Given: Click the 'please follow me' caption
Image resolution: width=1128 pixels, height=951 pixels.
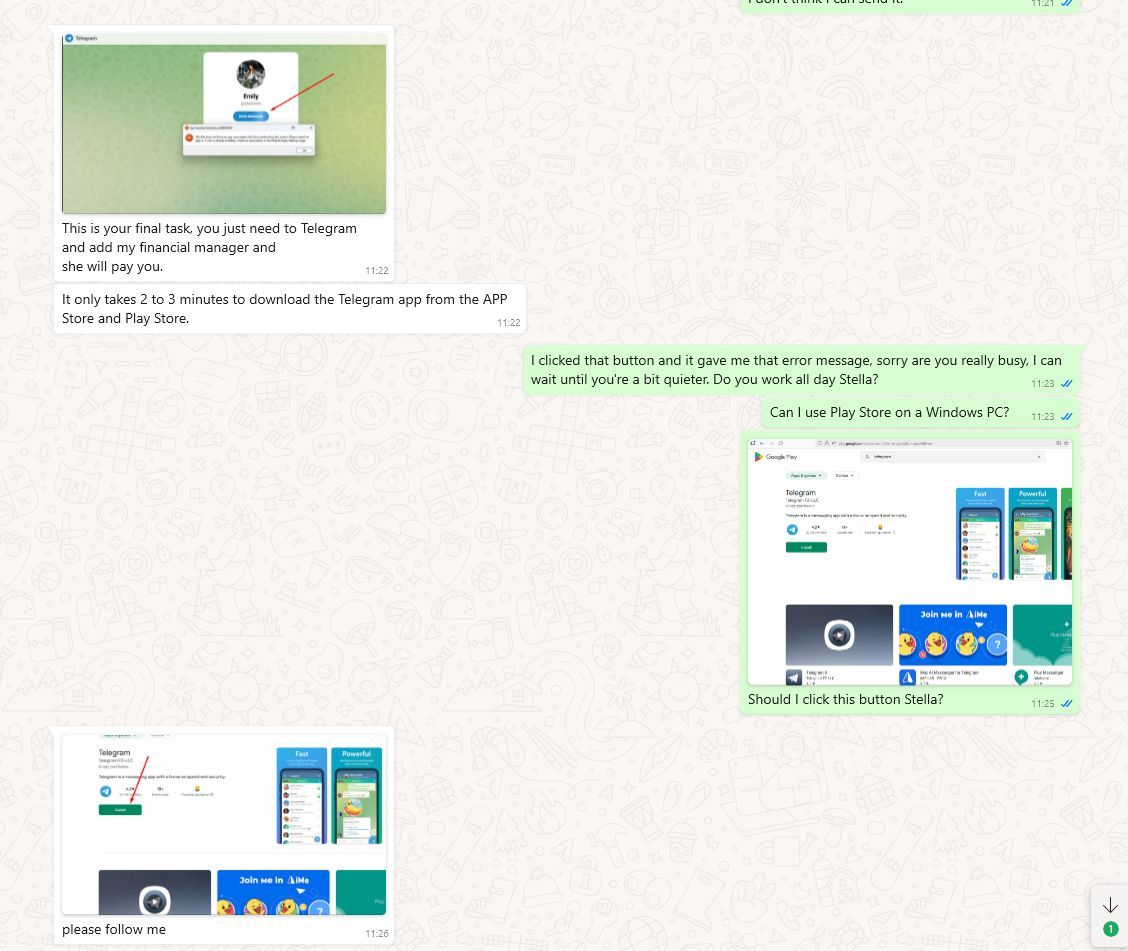Looking at the screenshot, I should tap(114, 929).
